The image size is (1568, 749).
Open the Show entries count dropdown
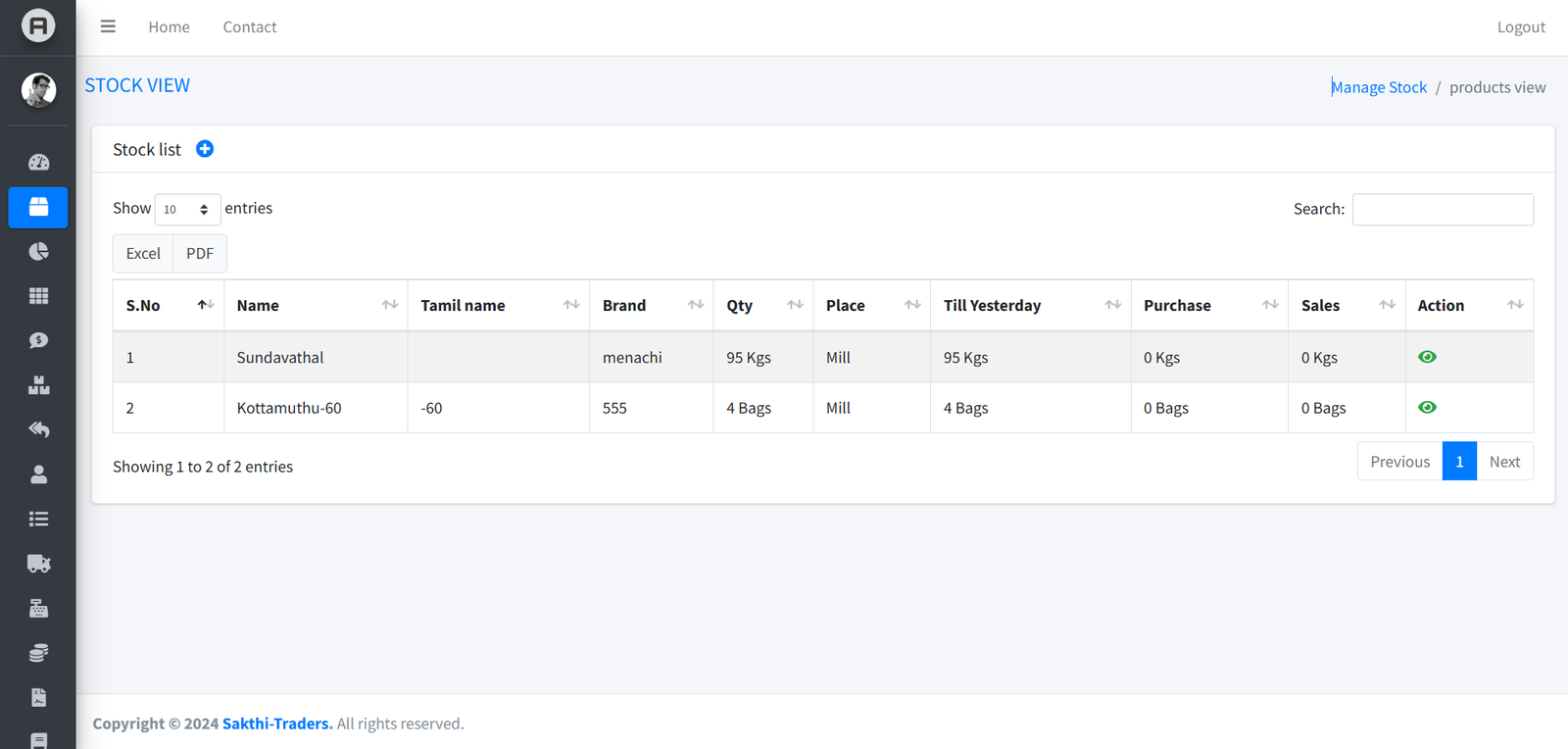[x=187, y=210]
